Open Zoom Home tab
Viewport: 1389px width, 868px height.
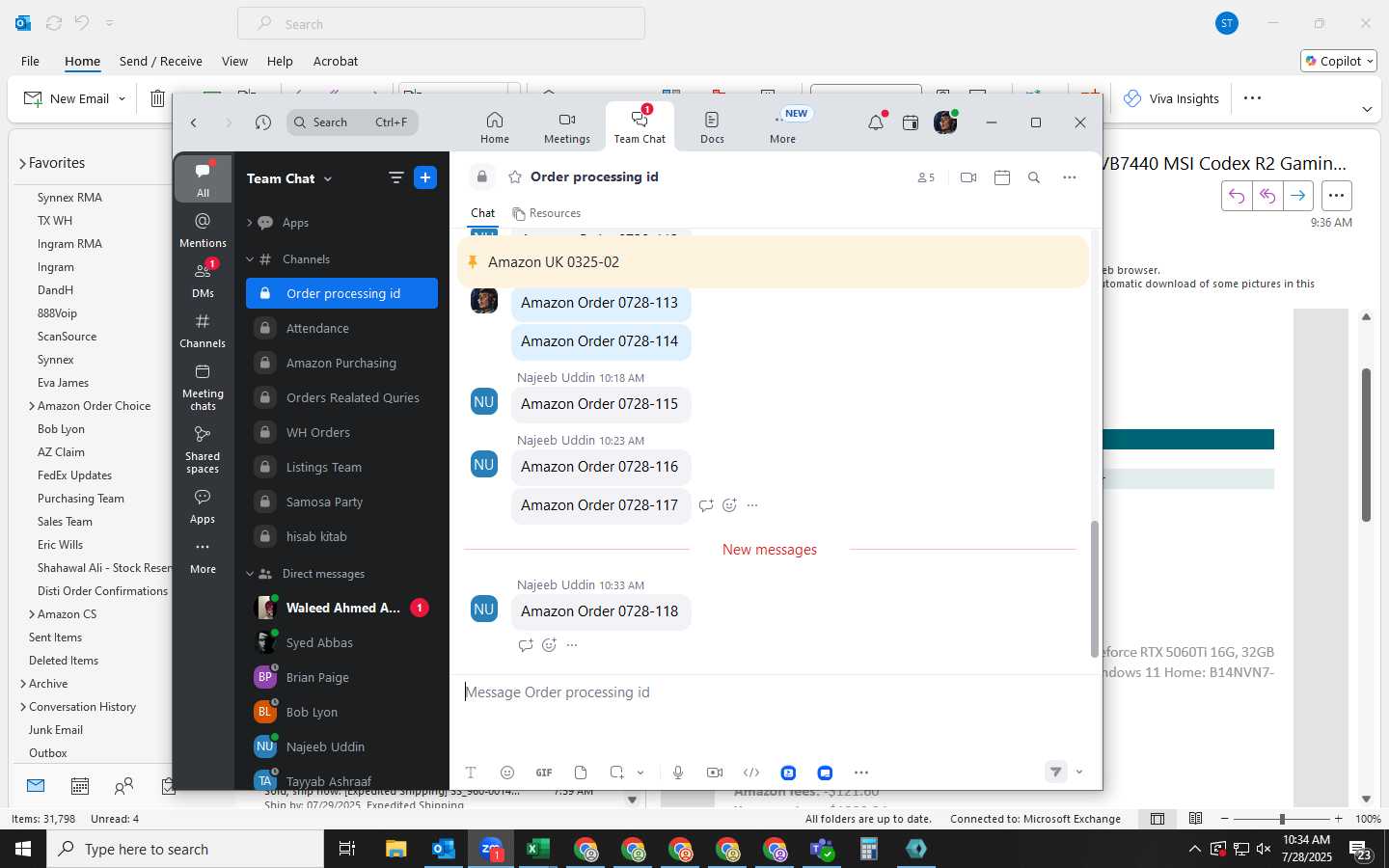point(495,126)
